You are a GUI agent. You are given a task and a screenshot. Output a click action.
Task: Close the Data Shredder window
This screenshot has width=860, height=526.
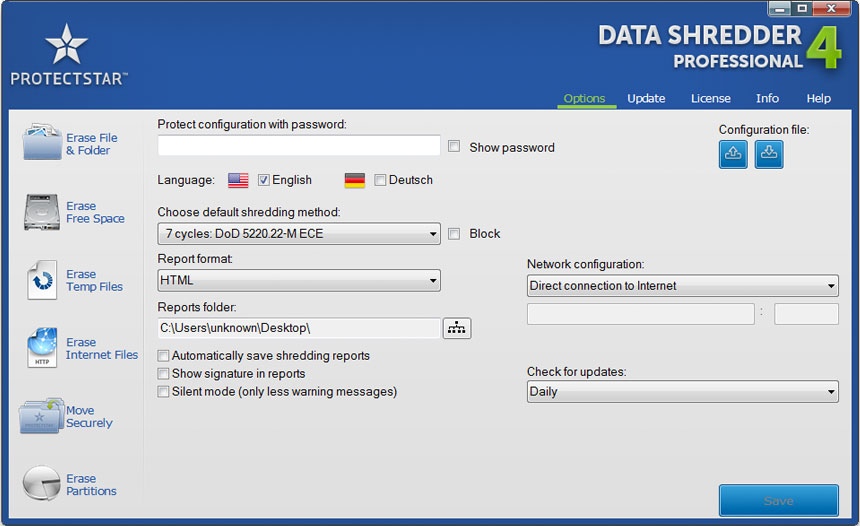[x=831, y=8]
